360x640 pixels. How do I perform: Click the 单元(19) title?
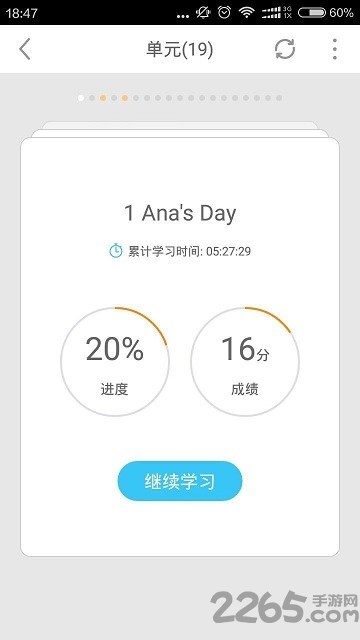pyautogui.click(x=180, y=49)
